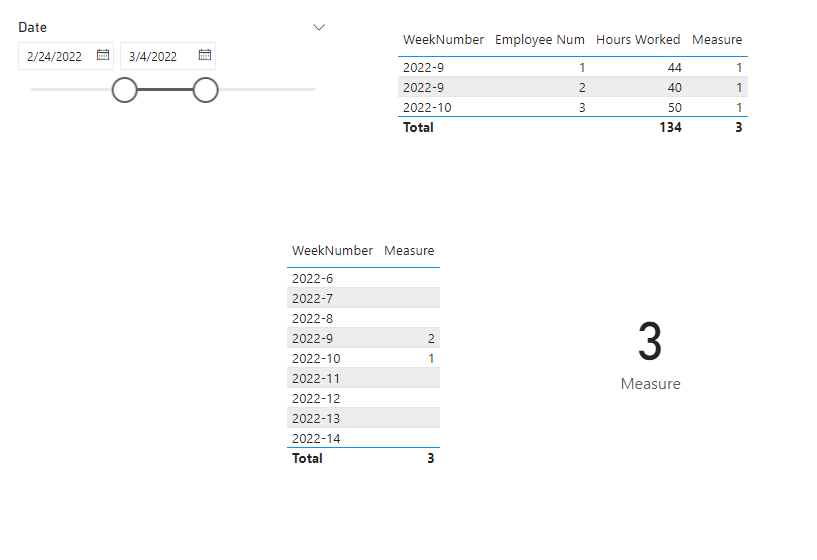Click the left handle of the date slider
Screen dimensions: 817x560
125,90
